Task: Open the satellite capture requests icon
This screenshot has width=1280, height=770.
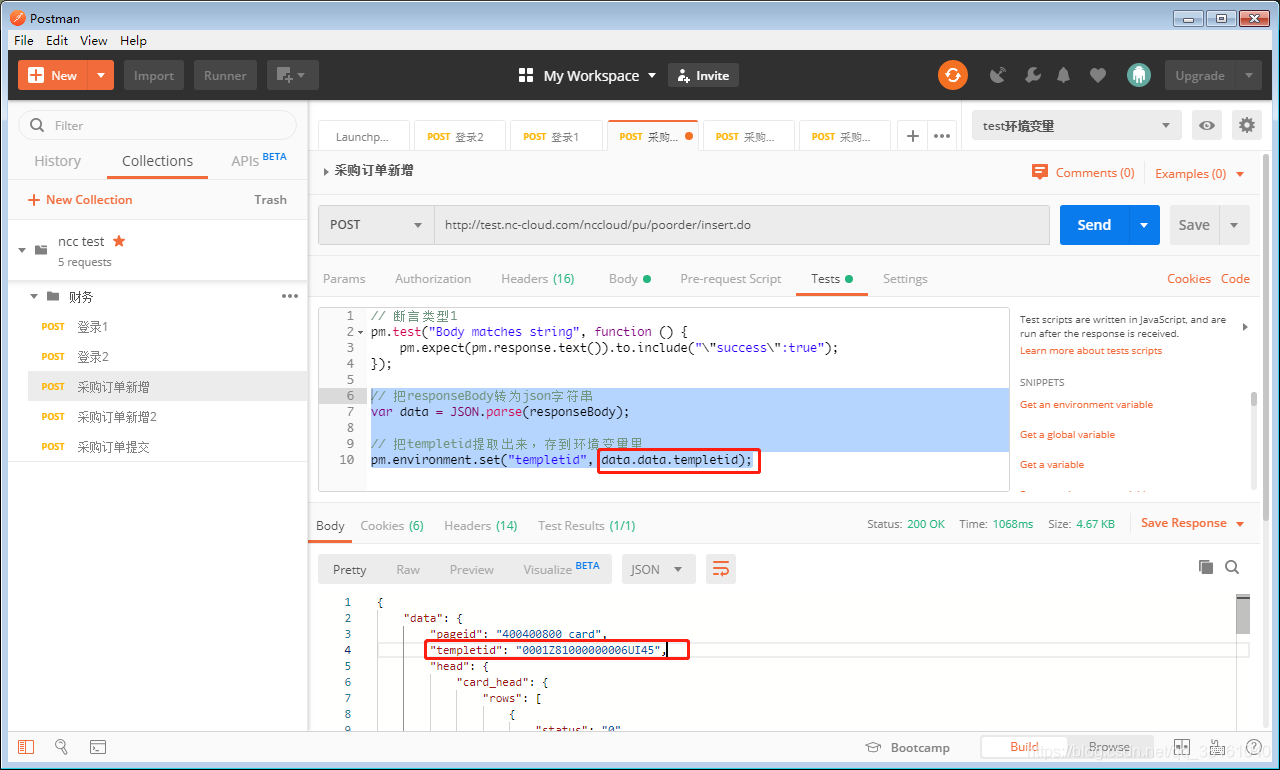Action: [998, 75]
